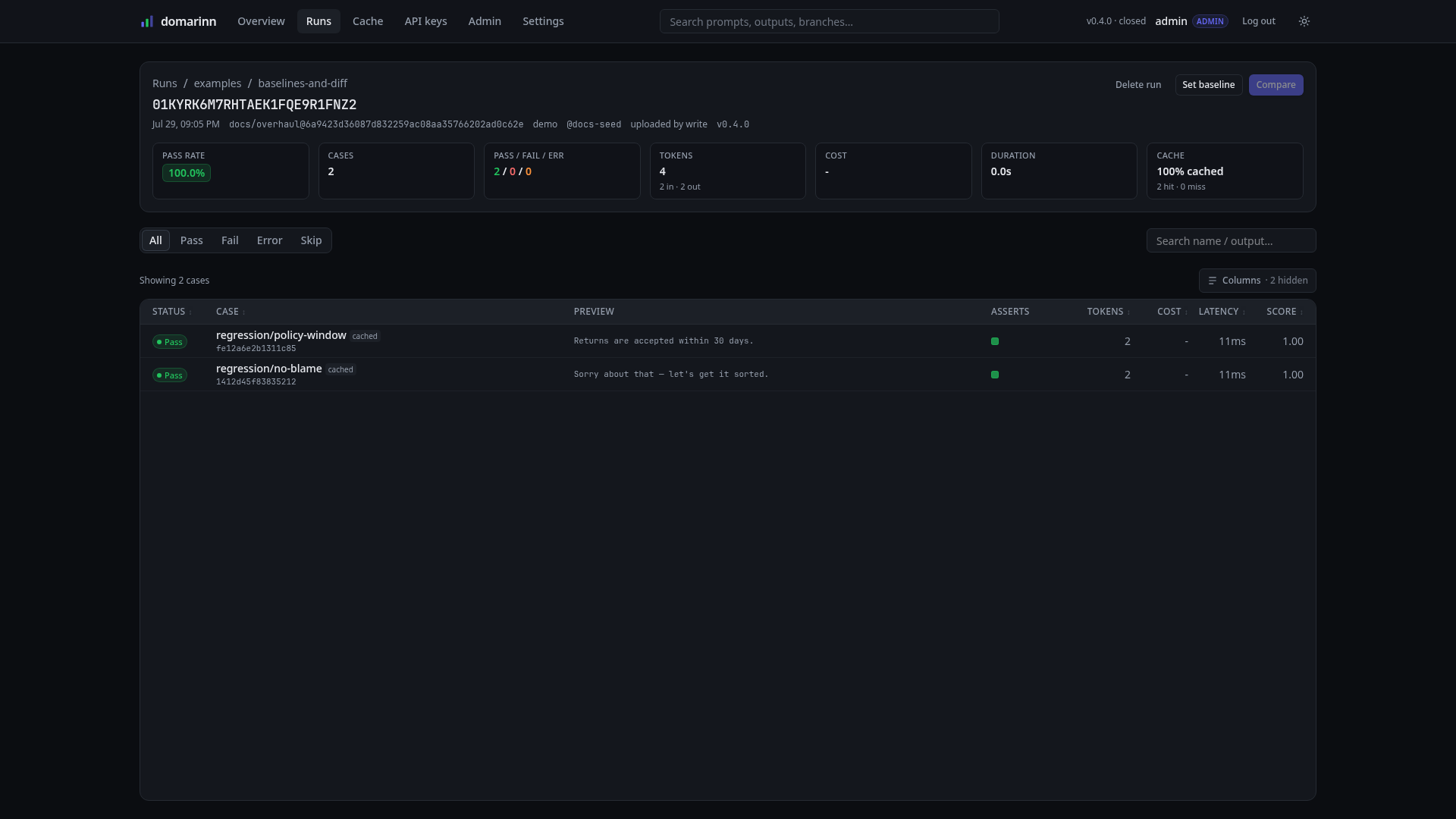Open the Columns list icon button

pos(1257,281)
